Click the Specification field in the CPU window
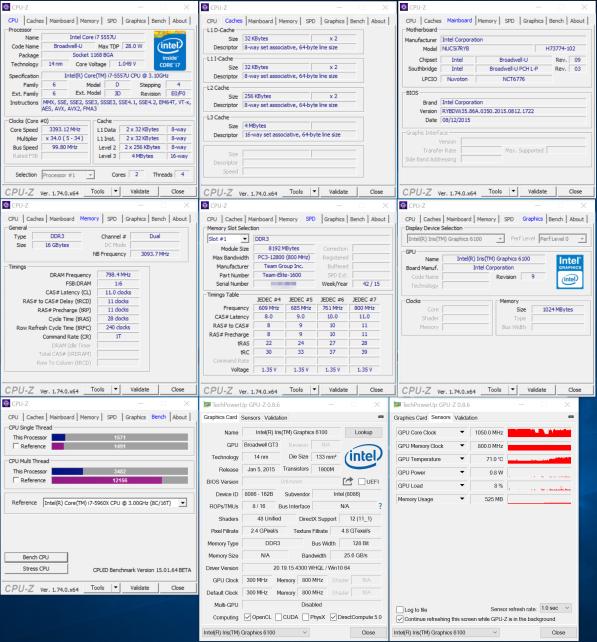This screenshot has height=642, width=597. point(116,76)
